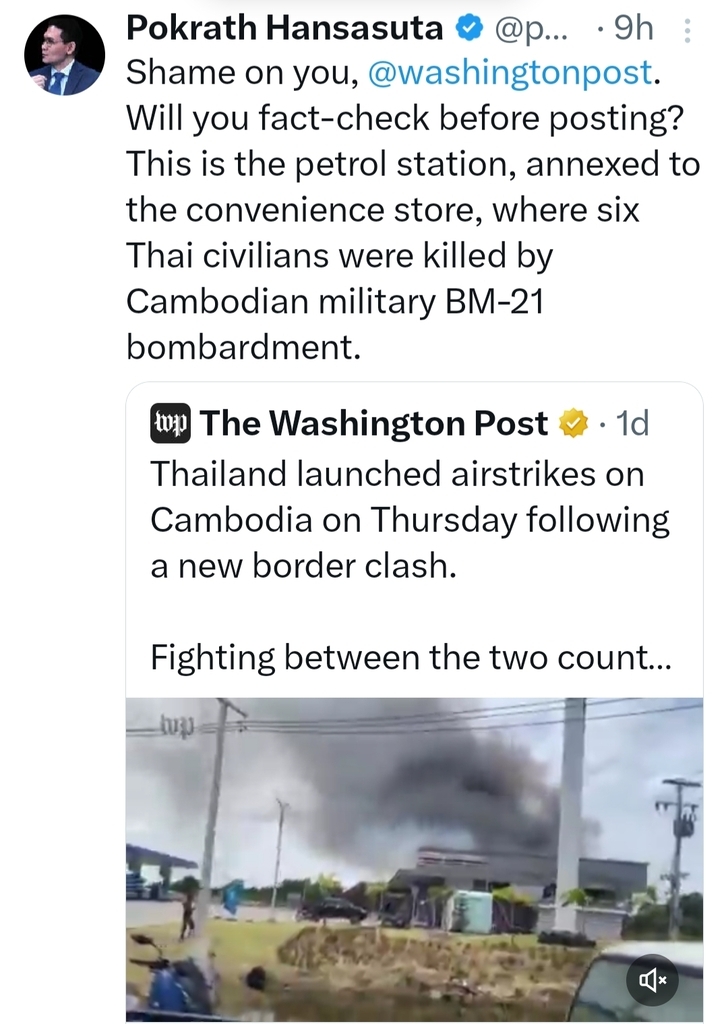Click the Pokrath Hansasuta display name
The width and height of the screenshot is (728, 1024).
tap(286, 29)
